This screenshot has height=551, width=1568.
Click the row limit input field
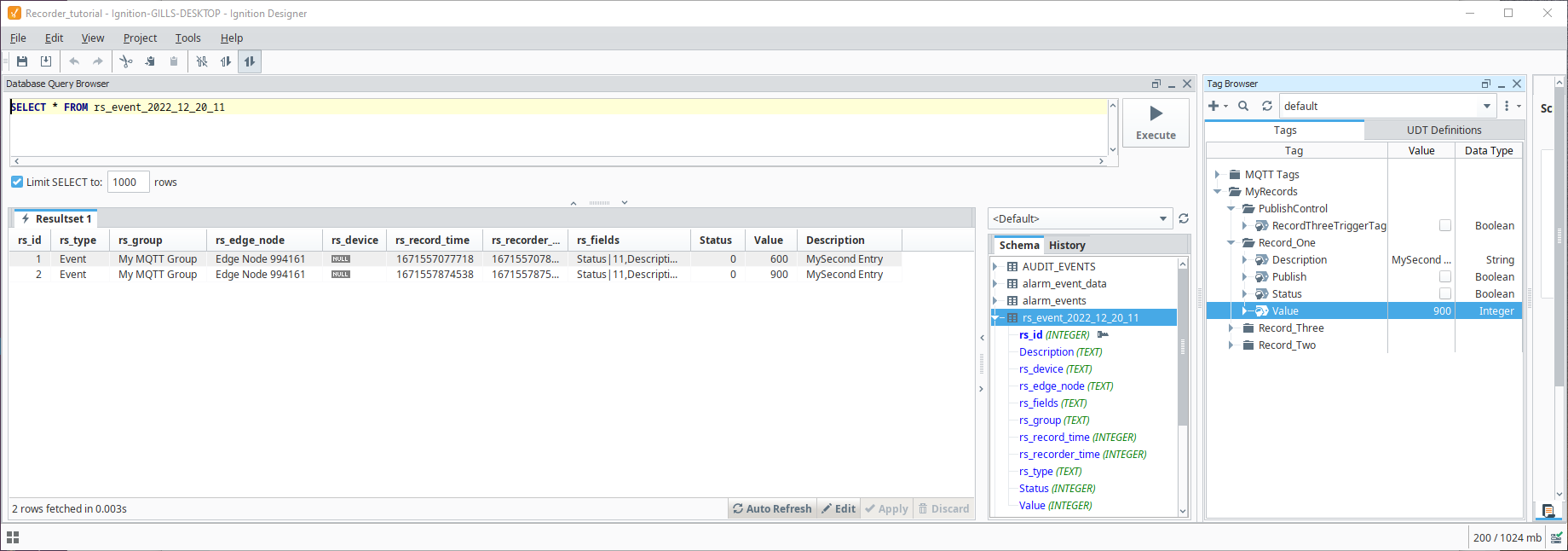(128, 182)
